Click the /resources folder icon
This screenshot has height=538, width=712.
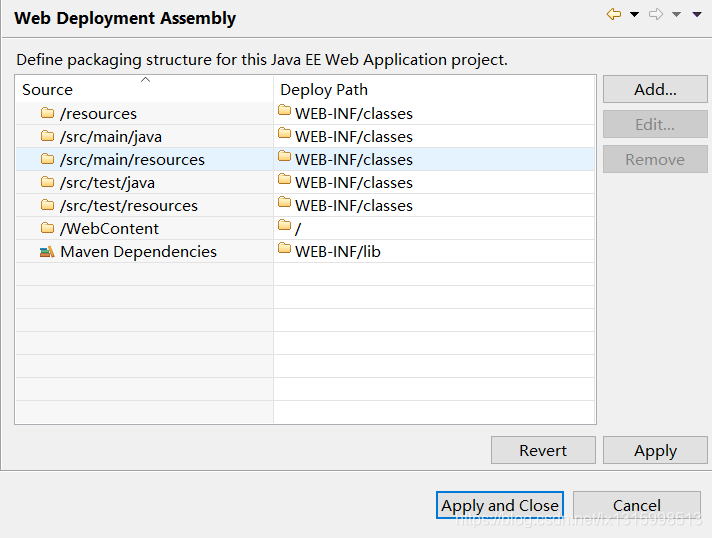click(x=47, y=113)
